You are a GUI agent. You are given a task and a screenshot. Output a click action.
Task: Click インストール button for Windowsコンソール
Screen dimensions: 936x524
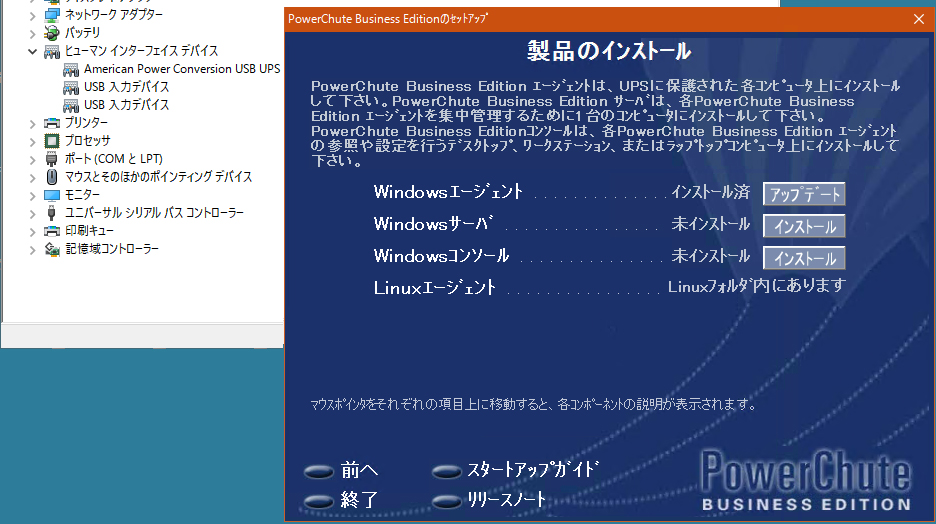pyautogui.click(x=804, y=258)
